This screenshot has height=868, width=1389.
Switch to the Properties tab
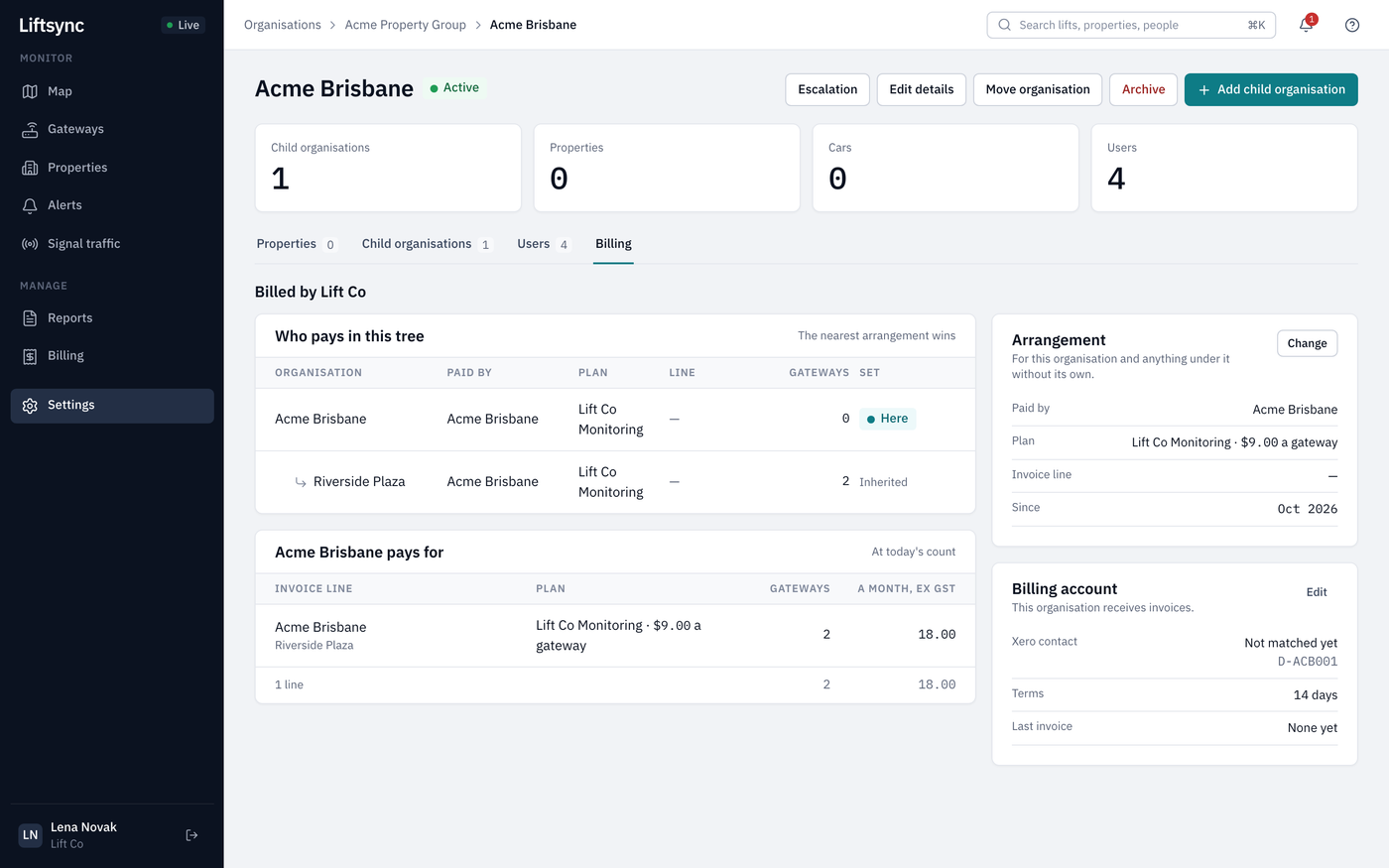tap(297, 244)
